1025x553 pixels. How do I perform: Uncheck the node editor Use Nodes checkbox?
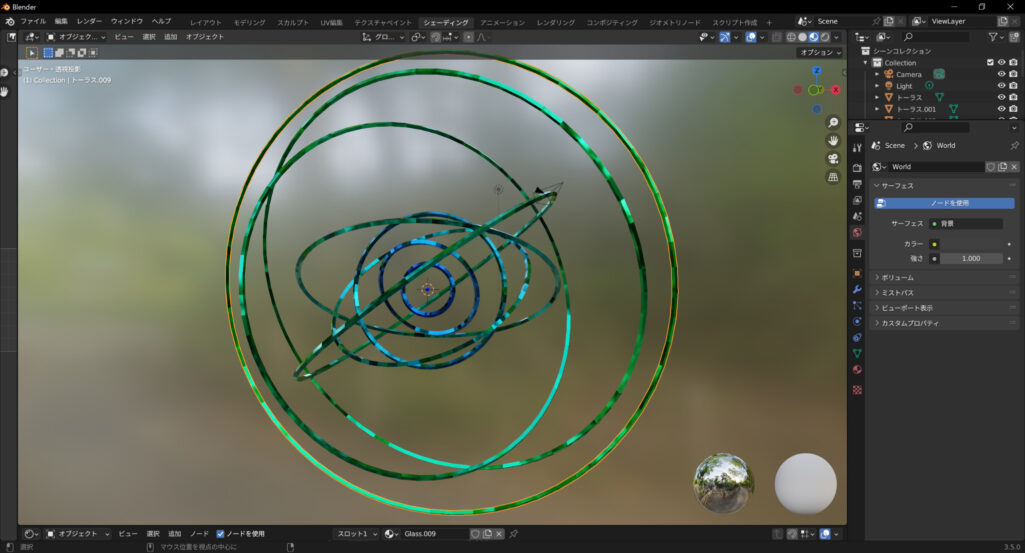pos(220,534)
